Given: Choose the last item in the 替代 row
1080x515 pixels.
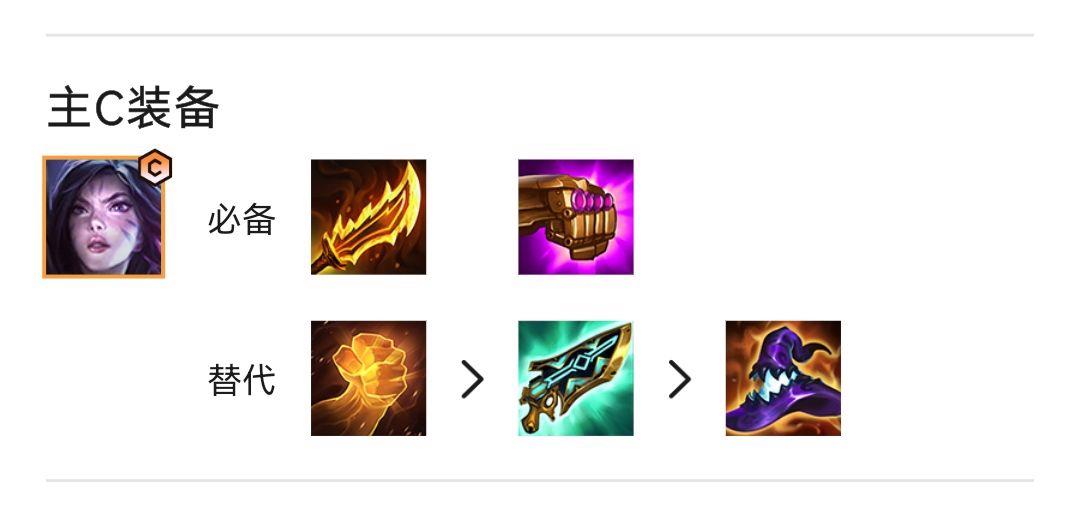Looking at the screenshot, I should coord(783,378).
